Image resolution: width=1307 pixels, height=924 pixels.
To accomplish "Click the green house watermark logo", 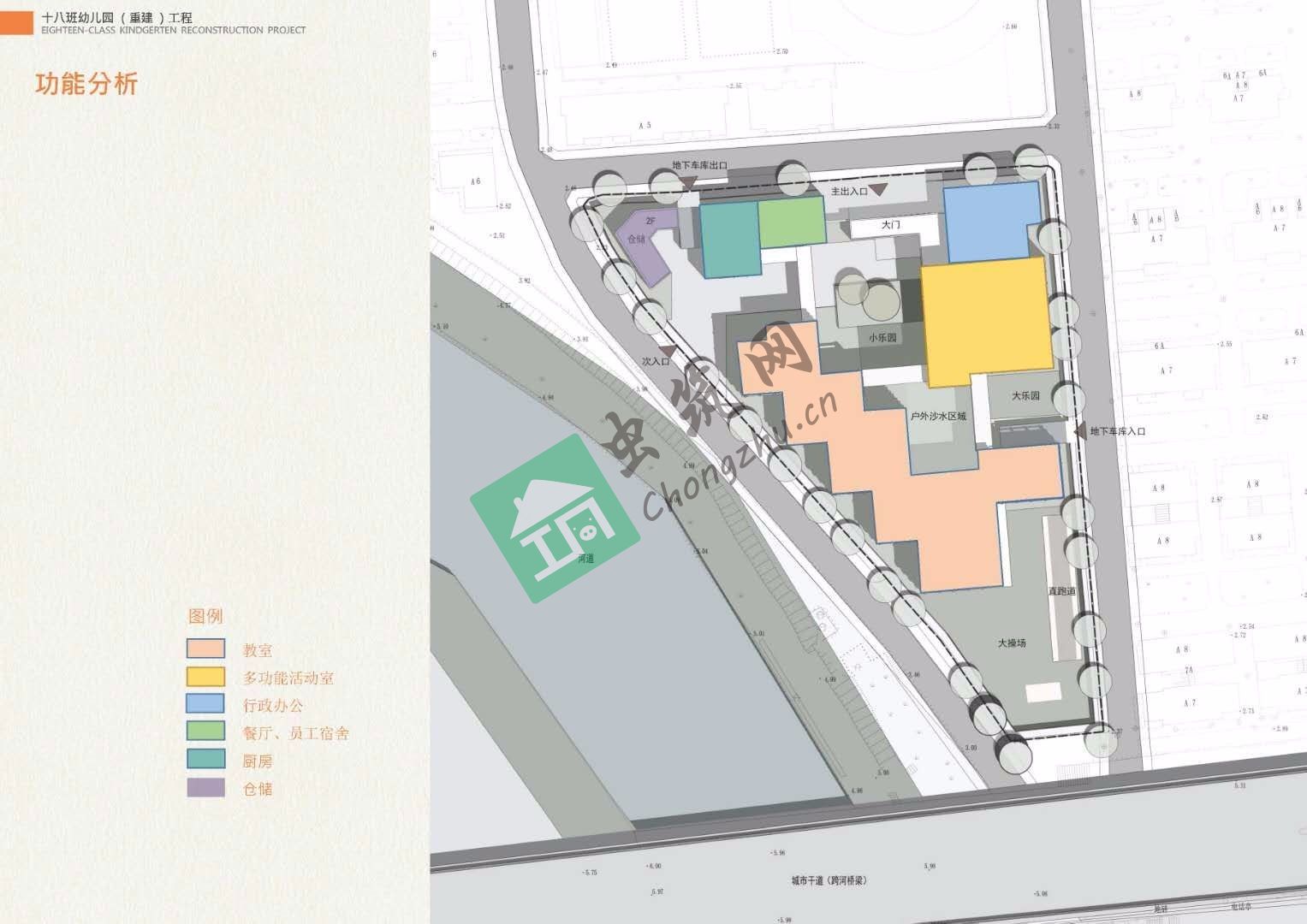I will tap(555, 518).
